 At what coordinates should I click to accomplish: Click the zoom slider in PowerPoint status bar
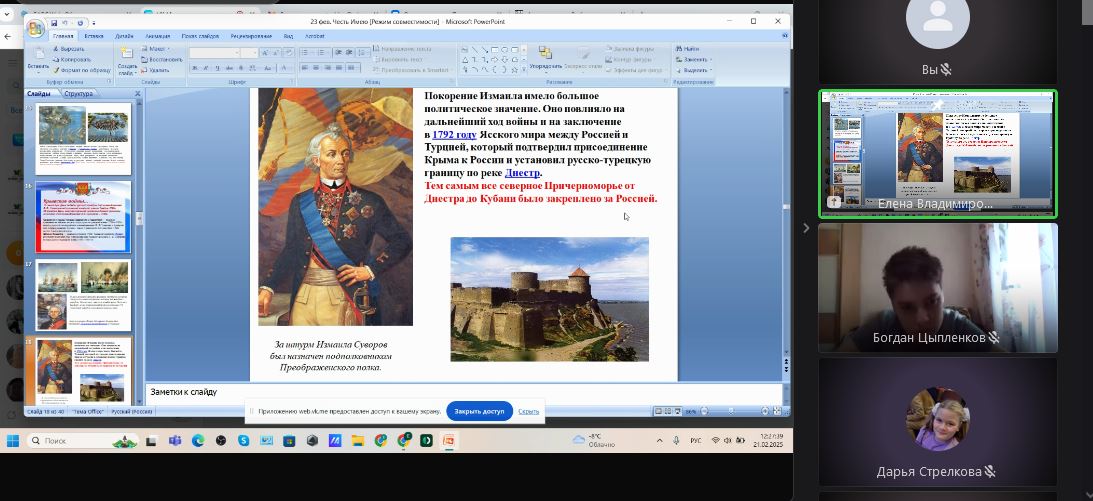click(x=730, y=412)
